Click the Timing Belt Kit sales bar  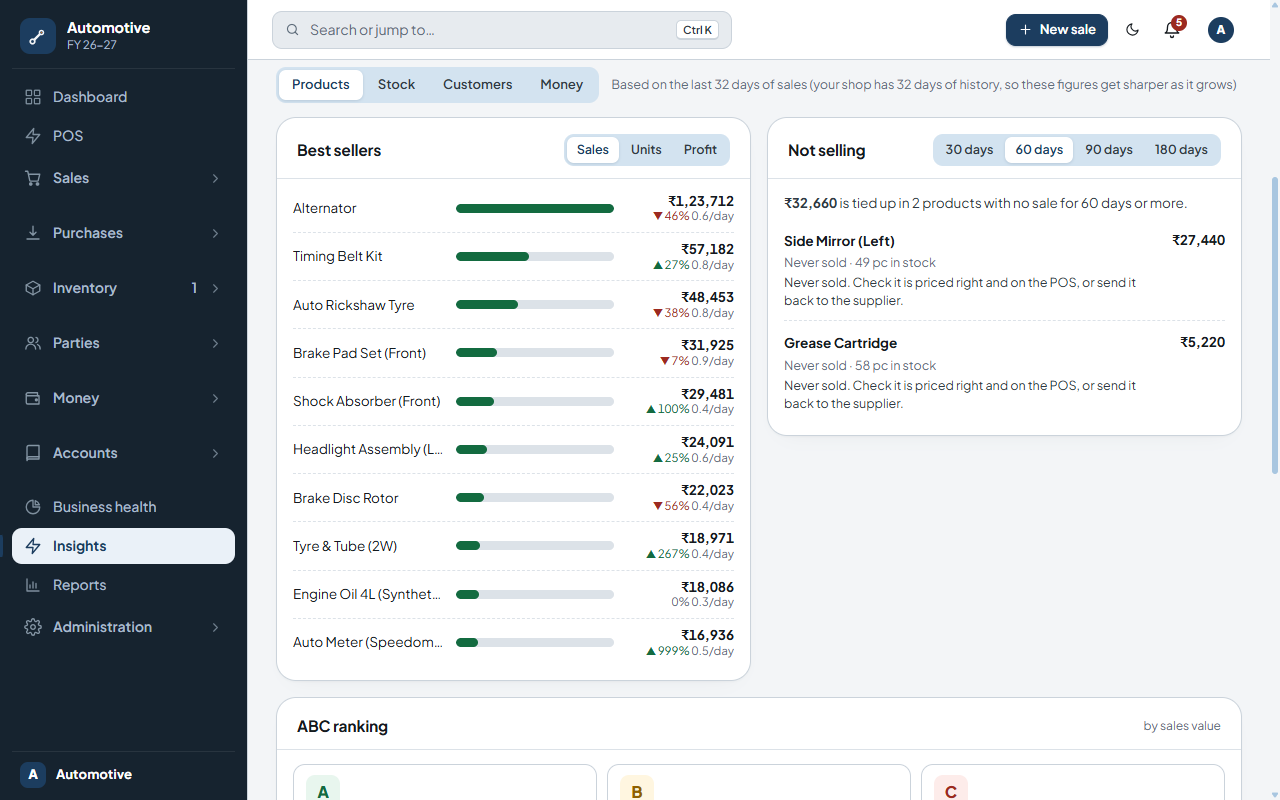pos(535,257)
